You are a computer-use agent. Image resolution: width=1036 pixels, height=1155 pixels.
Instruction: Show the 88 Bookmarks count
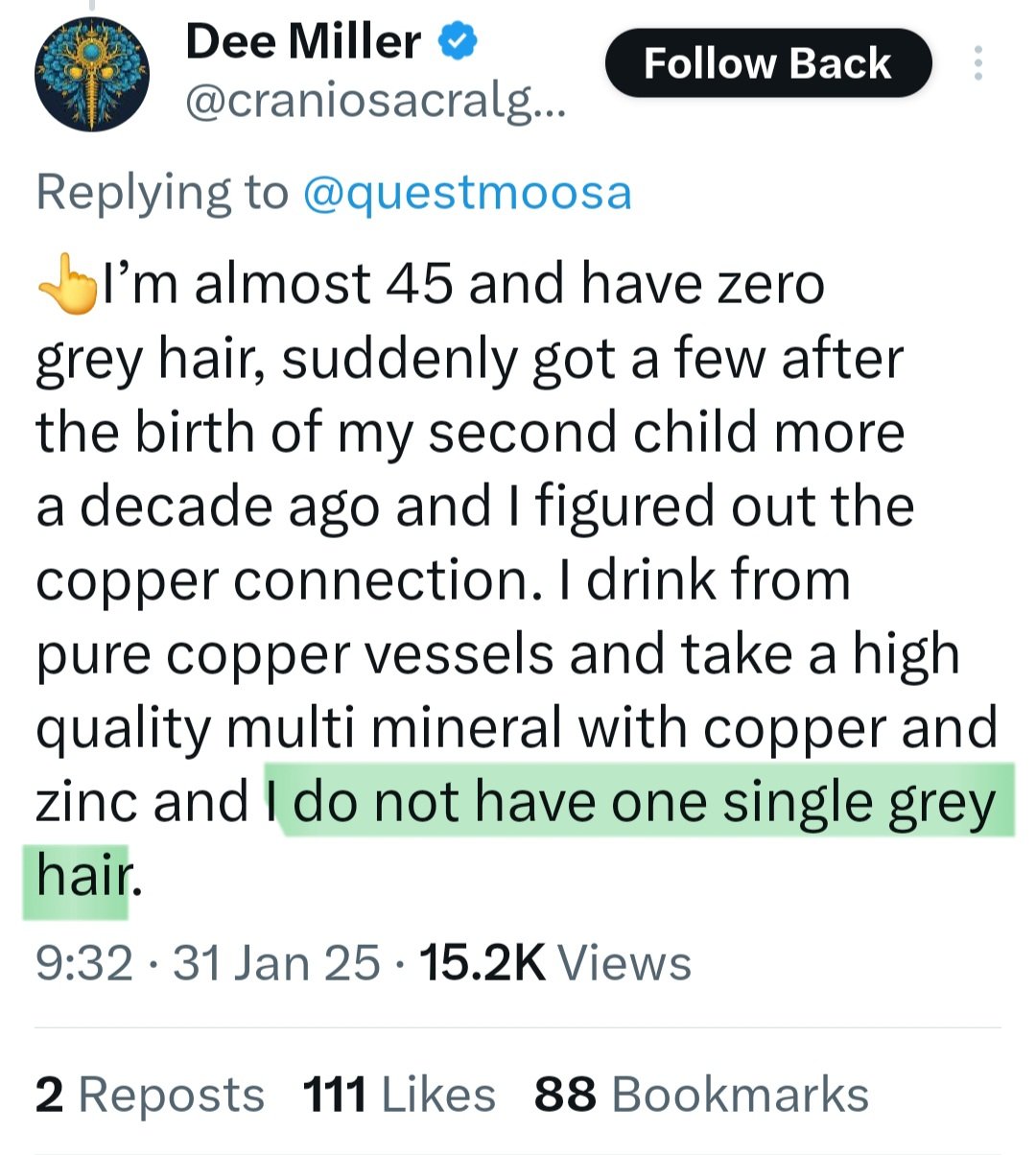(701, 1095)
